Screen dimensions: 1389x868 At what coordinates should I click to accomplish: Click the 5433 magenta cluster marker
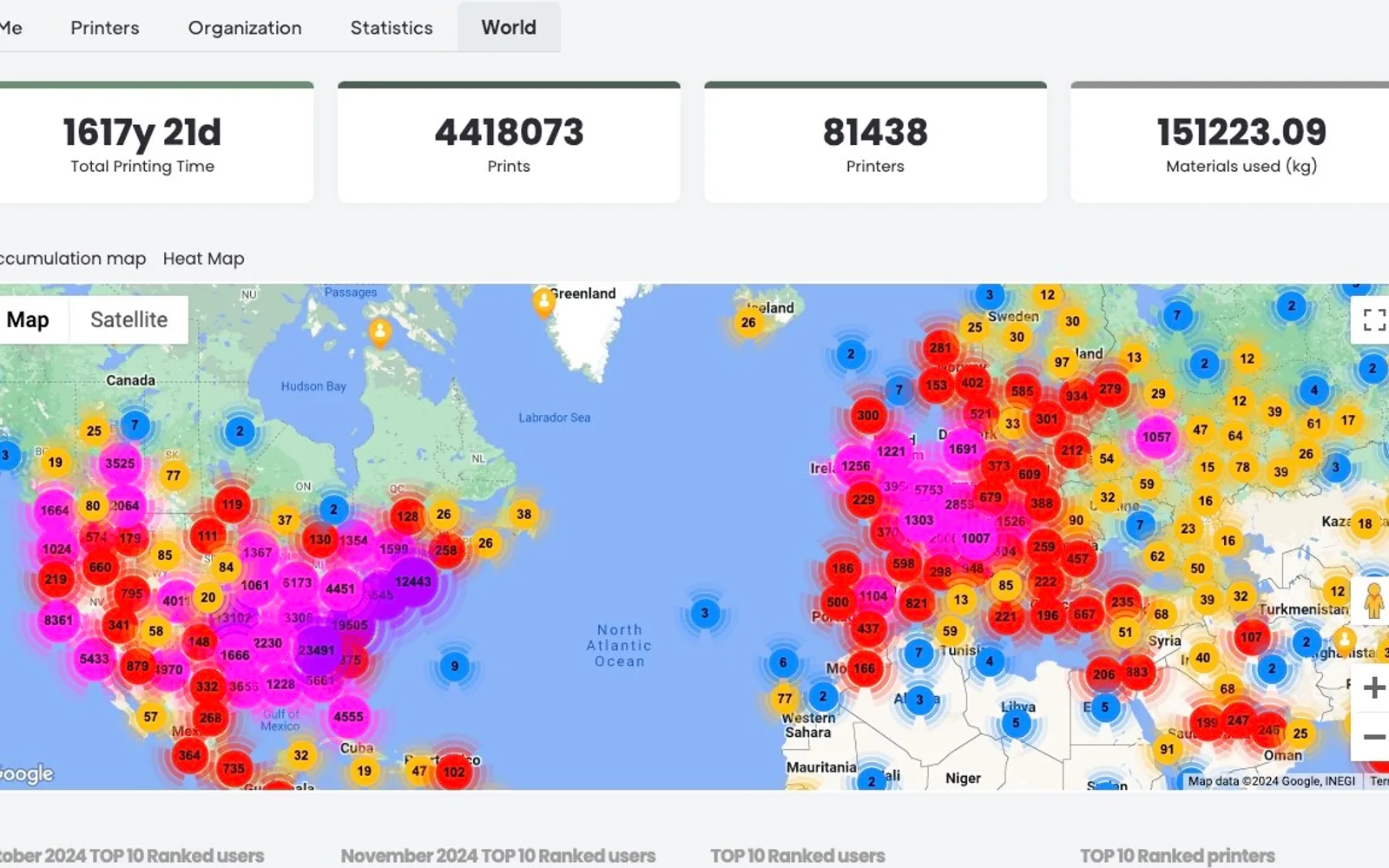pos(94,659)
